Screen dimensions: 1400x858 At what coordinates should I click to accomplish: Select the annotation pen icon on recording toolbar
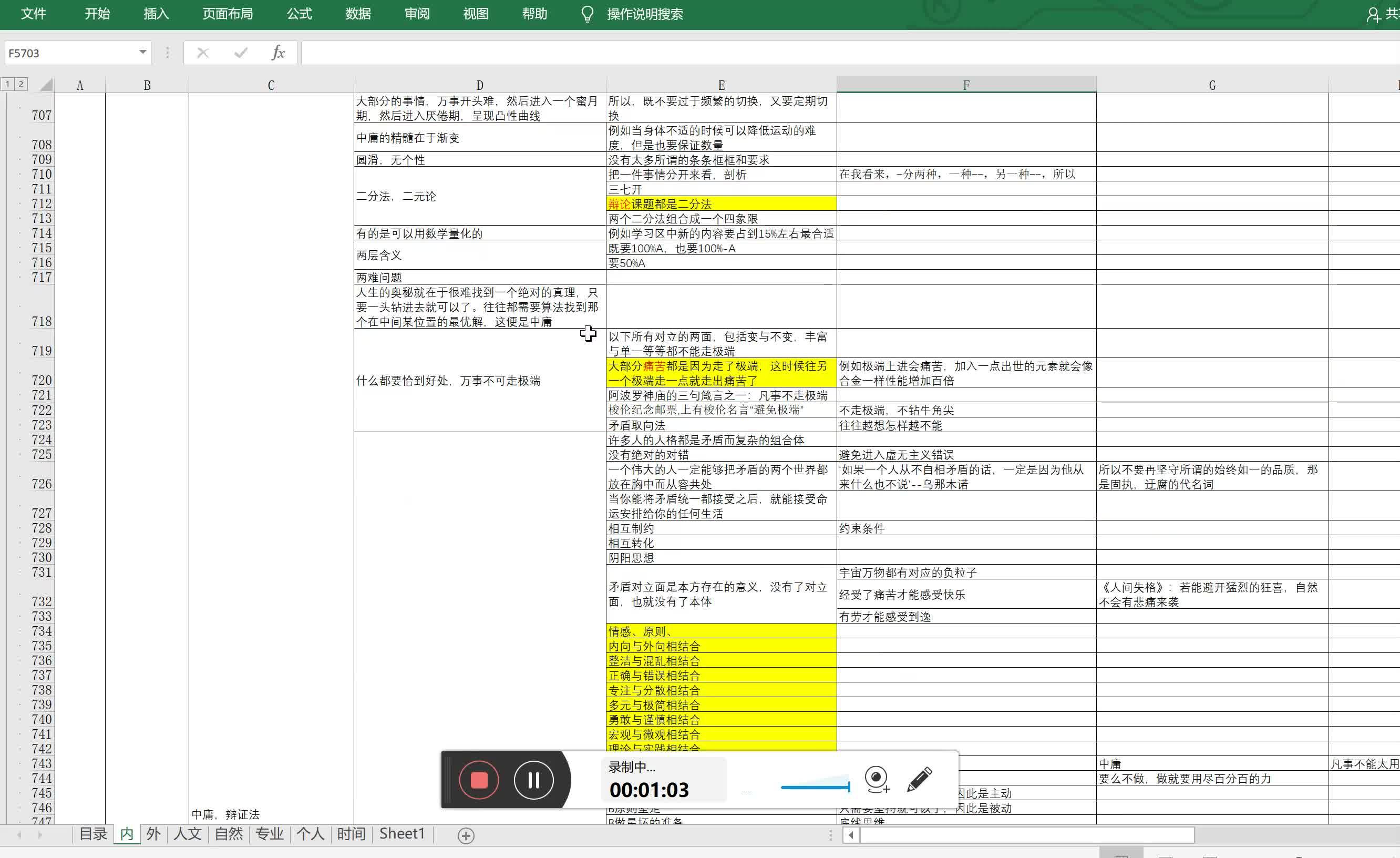pyautogui.click(x=920, y=779)
